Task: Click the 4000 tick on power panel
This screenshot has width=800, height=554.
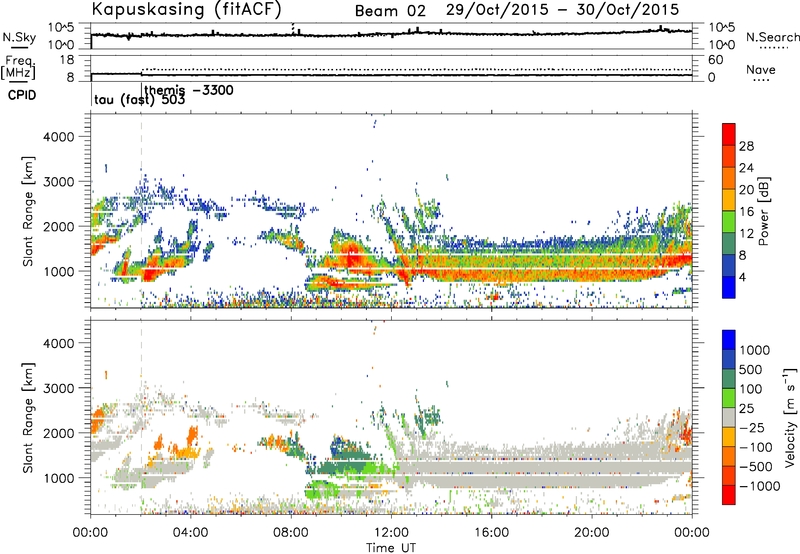Action: pyautogui.click(x=58, y=137)
